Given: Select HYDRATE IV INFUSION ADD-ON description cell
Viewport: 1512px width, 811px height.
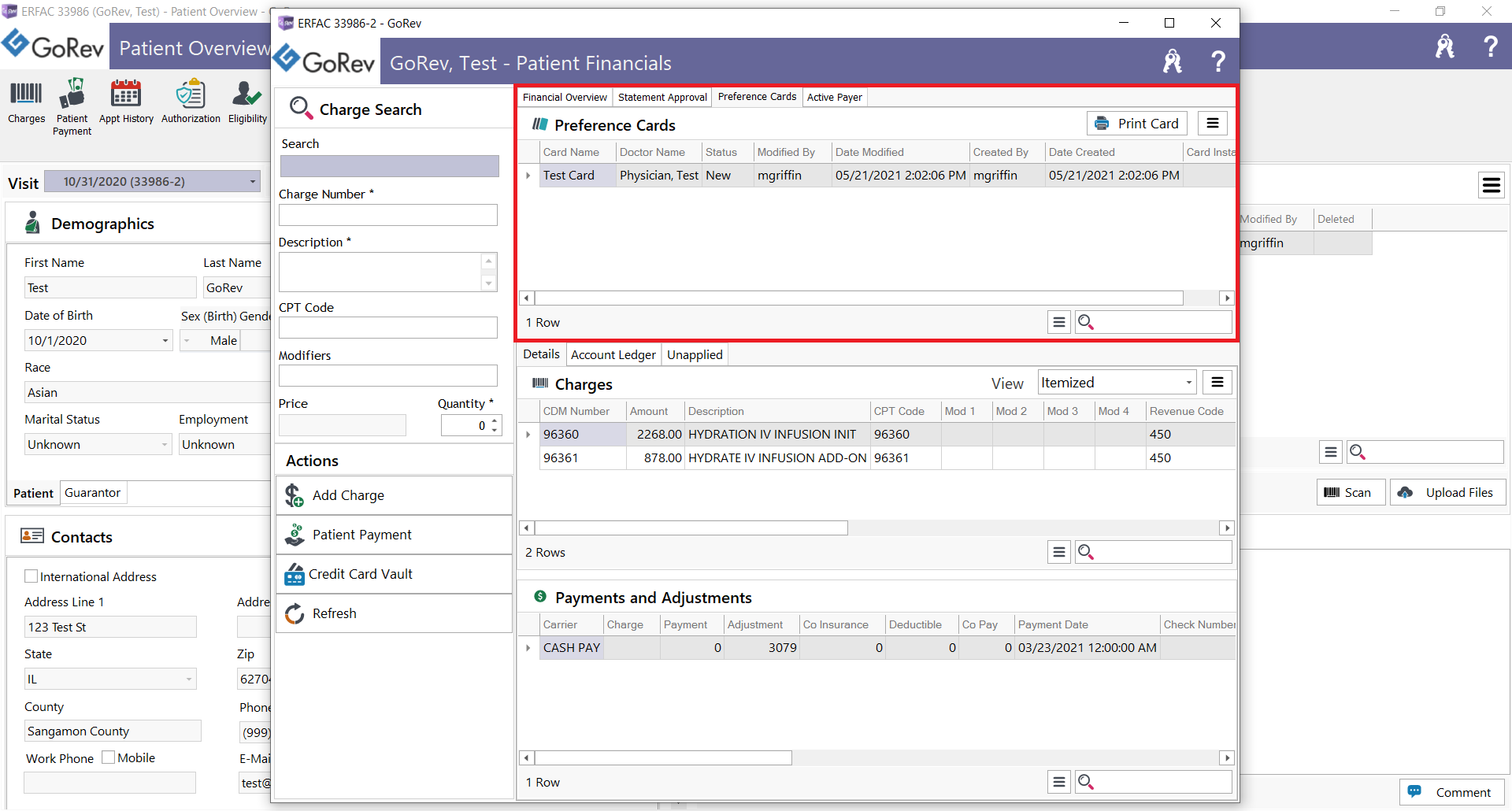Looking at the screenshot, I should 777,458.
